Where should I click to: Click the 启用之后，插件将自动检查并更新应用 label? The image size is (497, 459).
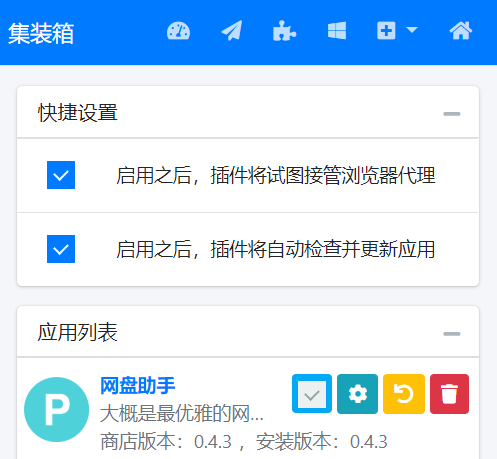tap(276, 249)
